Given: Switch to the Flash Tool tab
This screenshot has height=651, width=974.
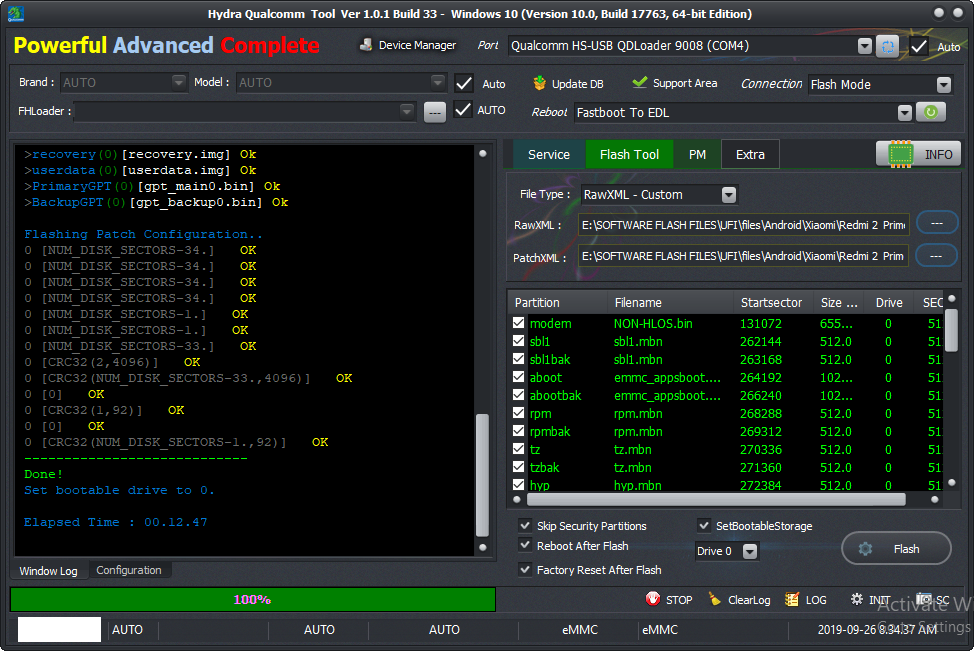Looking at the screenshot, I should (x=629, y=155).
